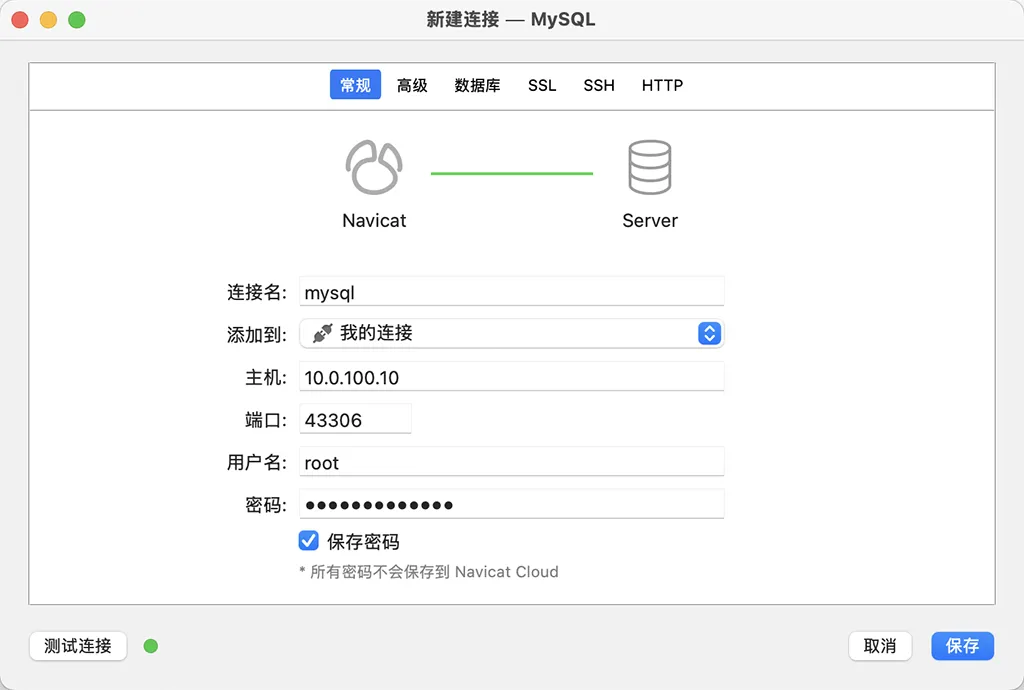
Task: Click the 测试连接 button
Action: [78, 646]
